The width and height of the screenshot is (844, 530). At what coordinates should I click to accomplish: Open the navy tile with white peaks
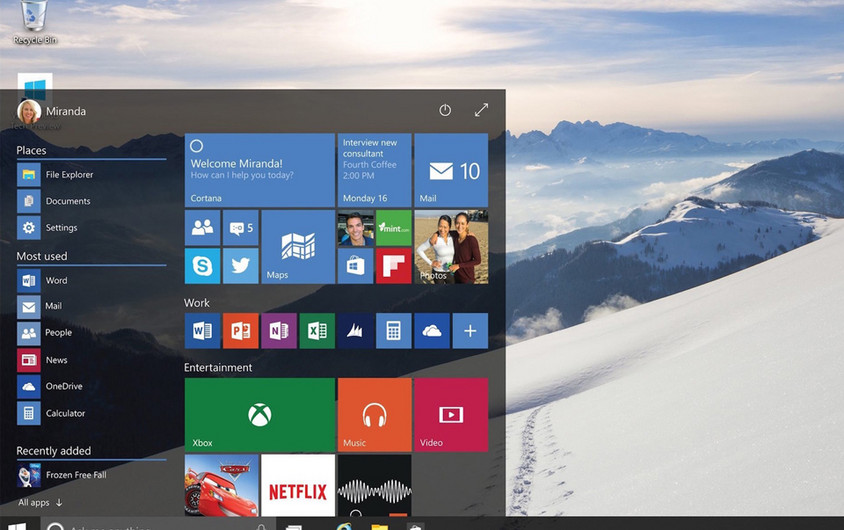click(356, 331)
